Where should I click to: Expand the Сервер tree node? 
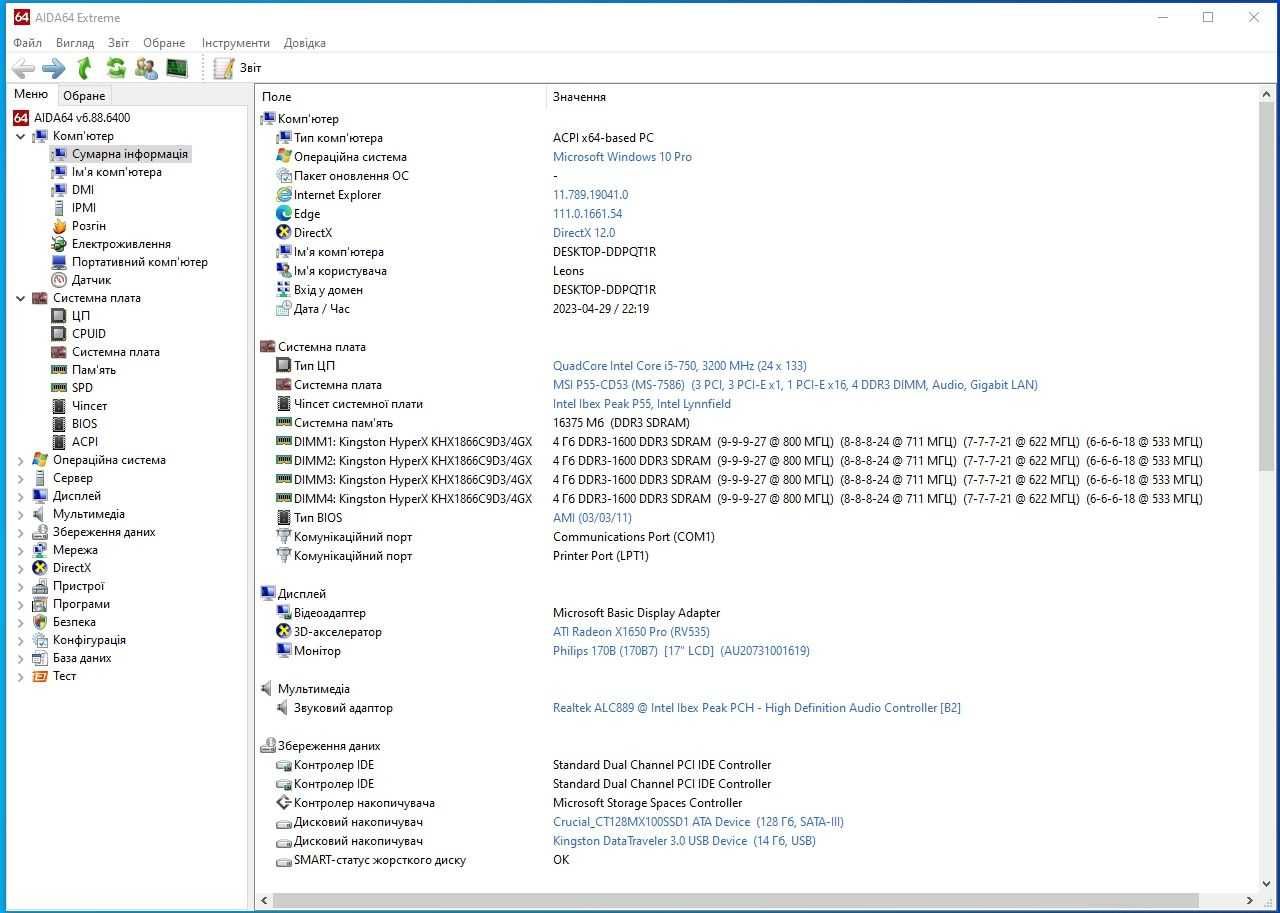(21, 478)
